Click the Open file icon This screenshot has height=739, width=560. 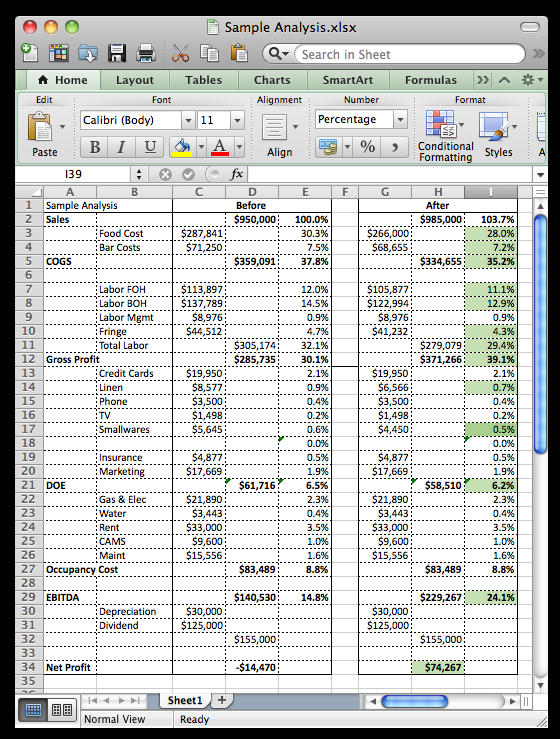click(x=88, y=53)
